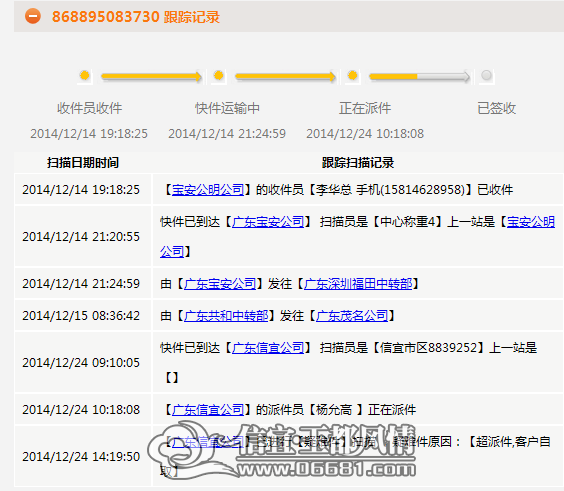Screen dimensions: 564x491
Task: Click the reason text 超派件,客户自
Action: [513, 441]
